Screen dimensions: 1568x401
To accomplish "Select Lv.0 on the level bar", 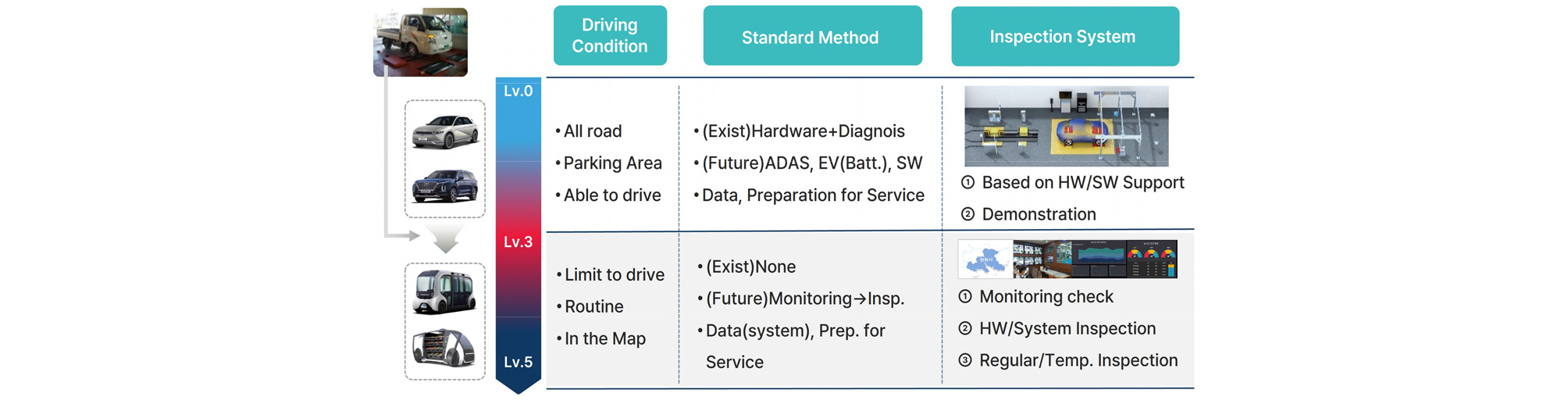I will (518, 91).
